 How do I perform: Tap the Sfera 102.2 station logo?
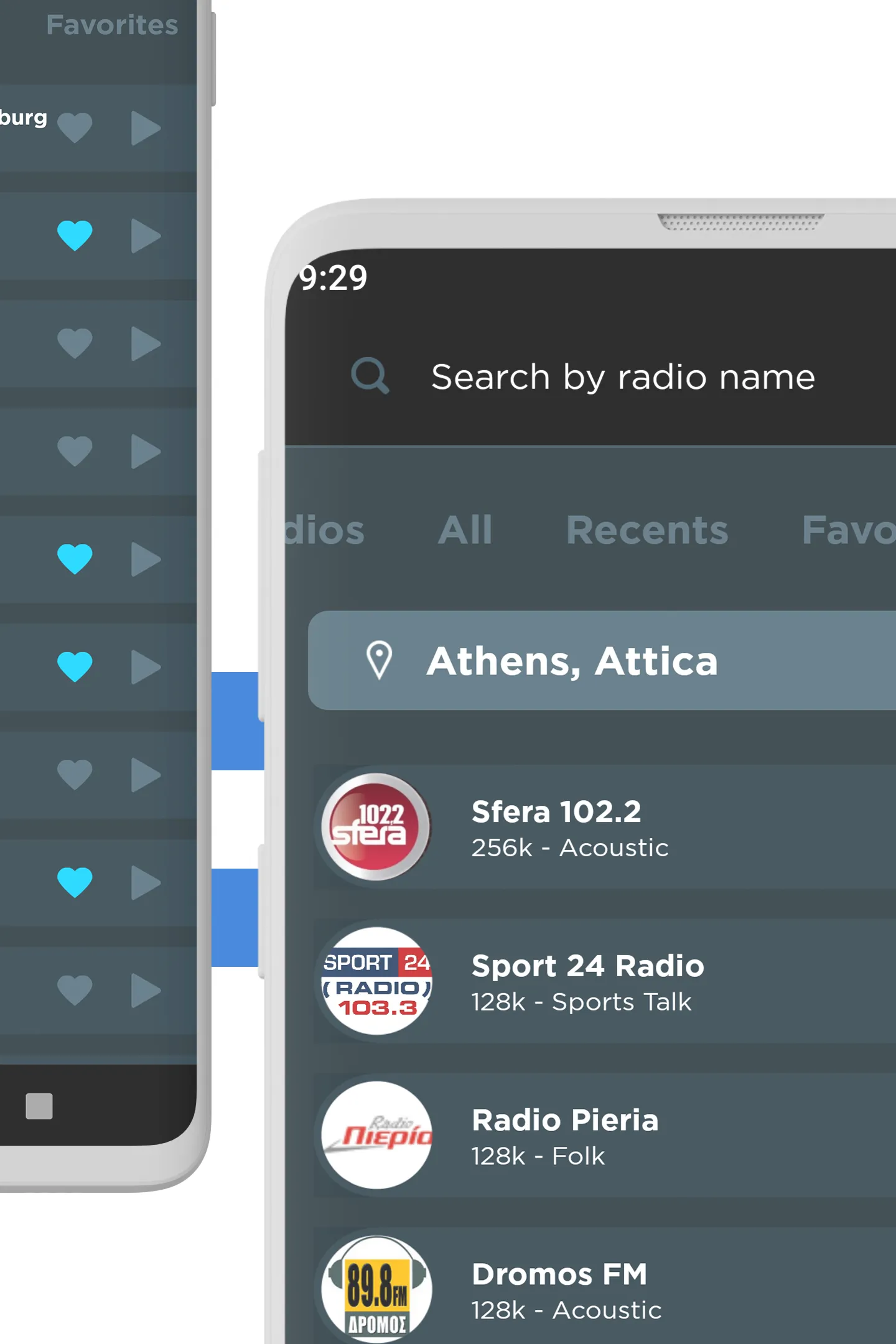(376, 827)
